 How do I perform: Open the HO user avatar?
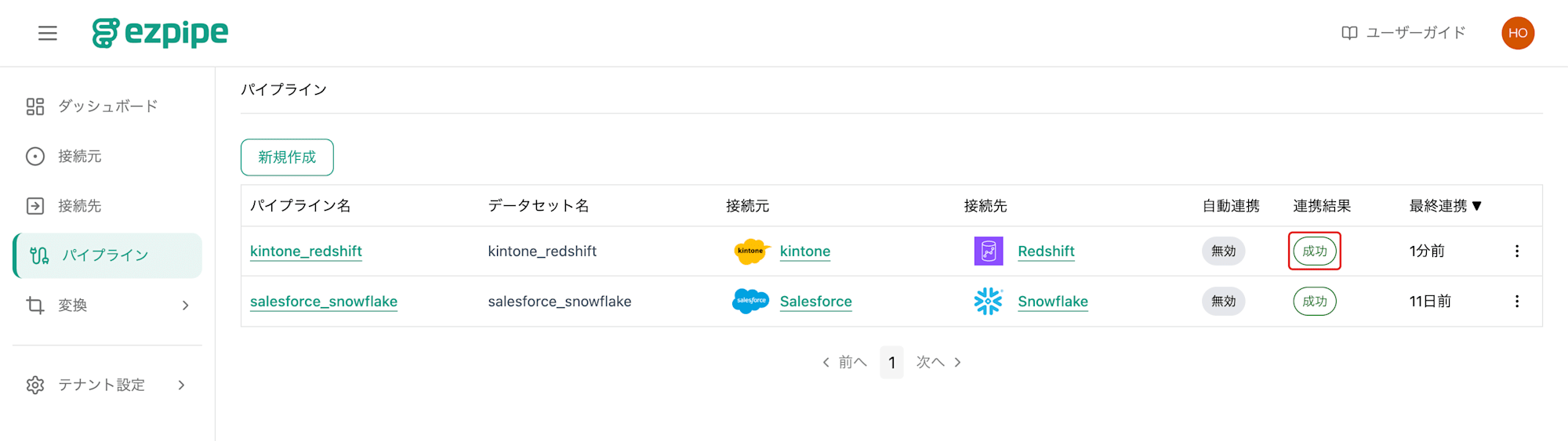click(x=1518, y=33)
